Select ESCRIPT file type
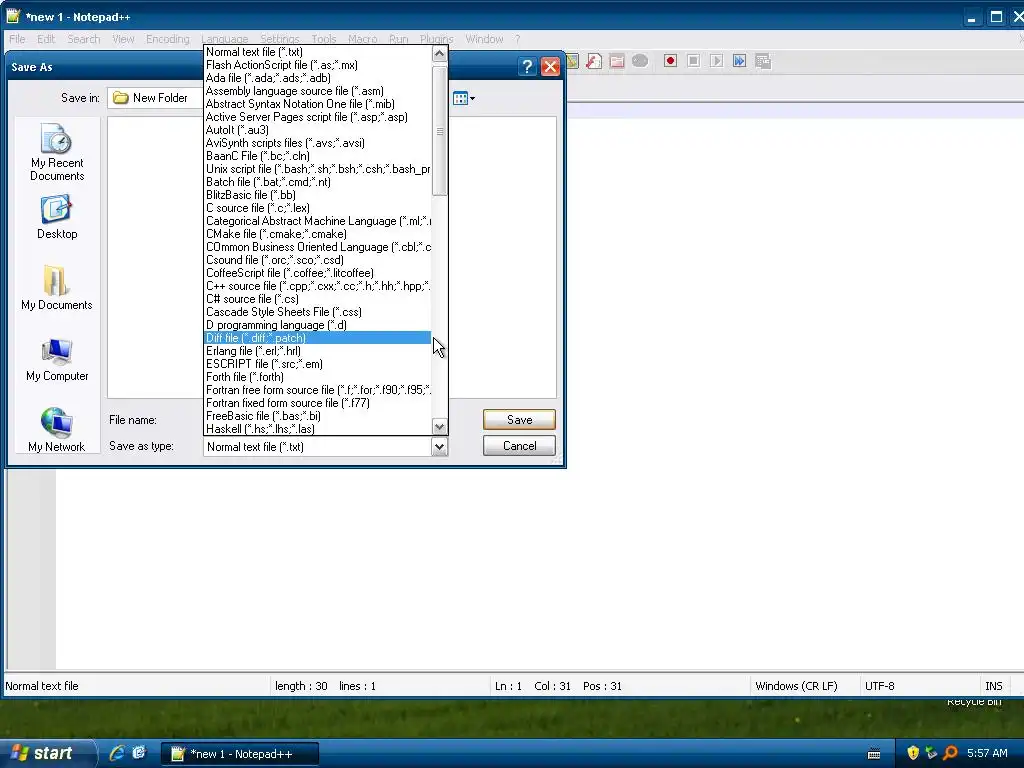The image size is (1024, 768). [317, 364]
